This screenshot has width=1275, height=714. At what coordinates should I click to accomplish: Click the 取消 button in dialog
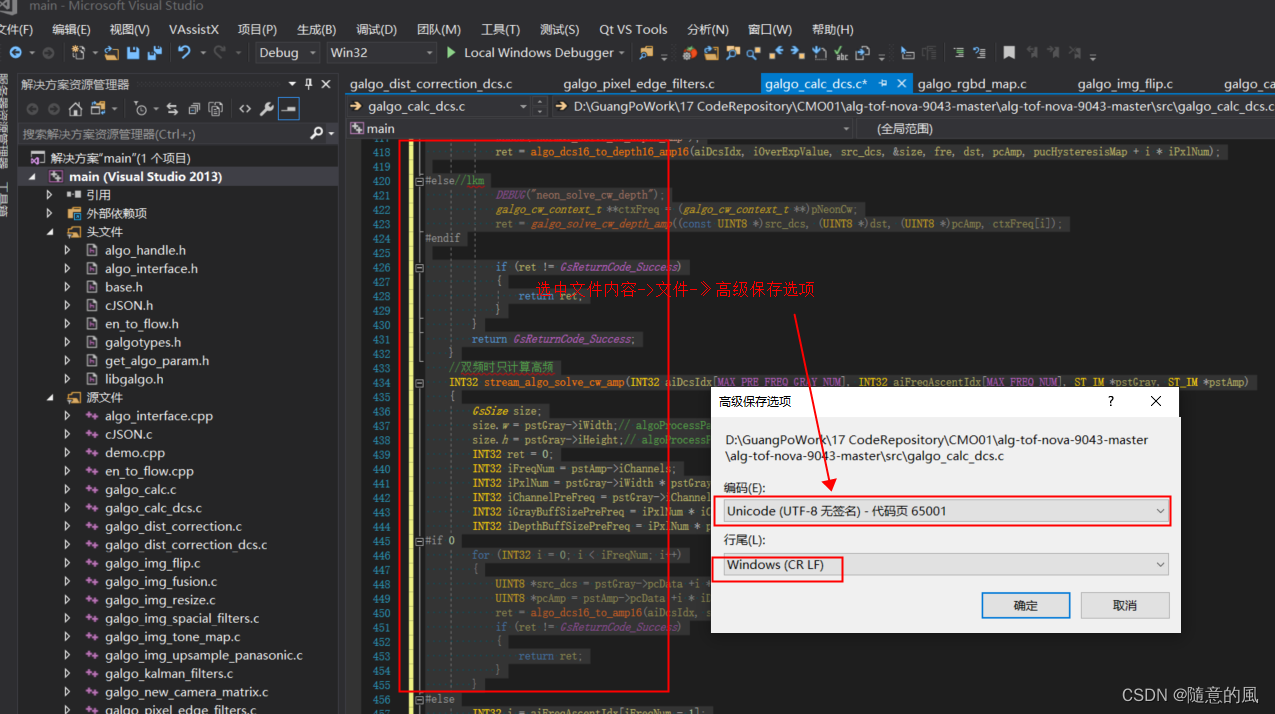[1125, 605]
